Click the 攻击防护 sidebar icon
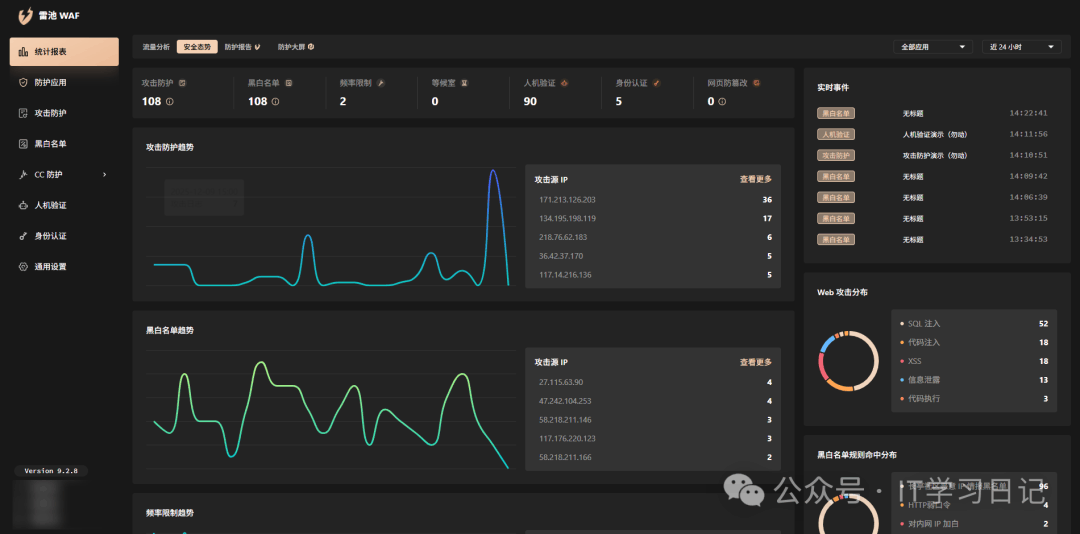 tap(24, 113)
